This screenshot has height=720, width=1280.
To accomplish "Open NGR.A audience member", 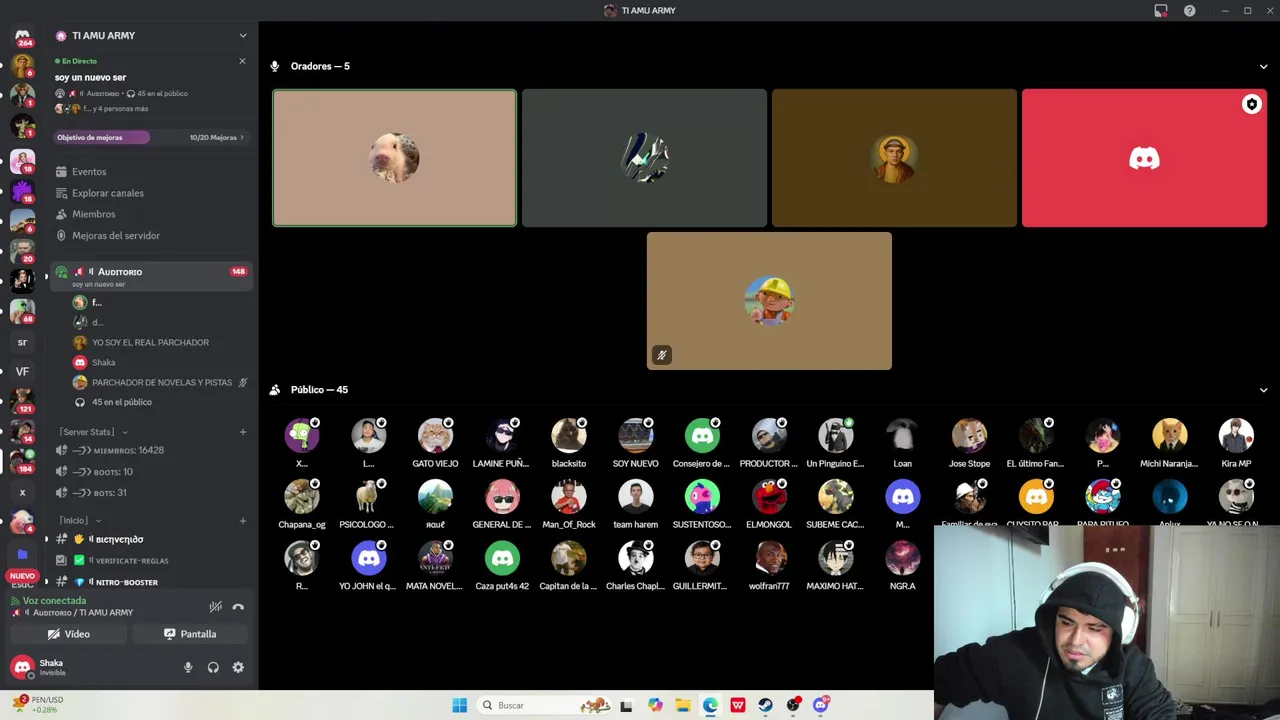I will [902, 566].
